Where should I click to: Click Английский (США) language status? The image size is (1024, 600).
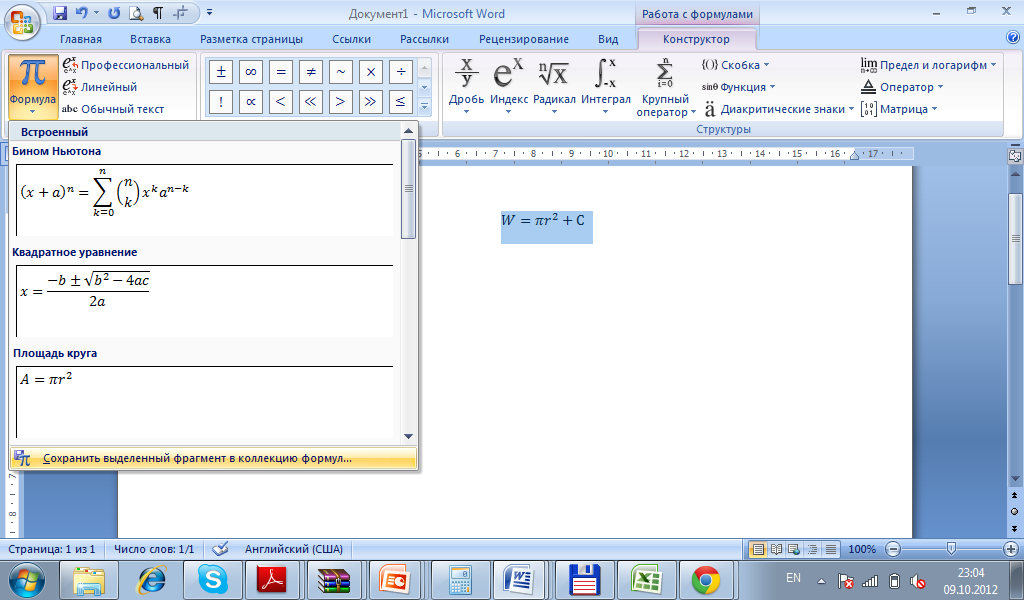(294, 549)
